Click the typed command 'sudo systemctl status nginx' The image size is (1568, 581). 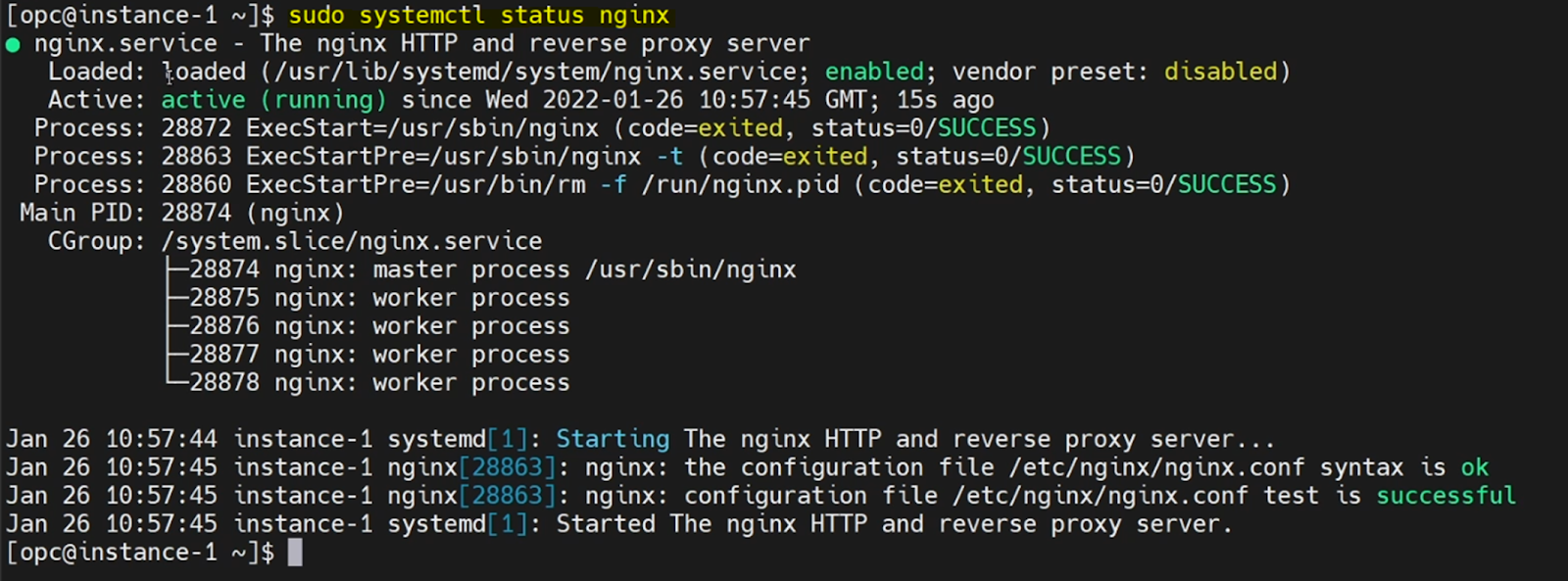click(478, 16)
